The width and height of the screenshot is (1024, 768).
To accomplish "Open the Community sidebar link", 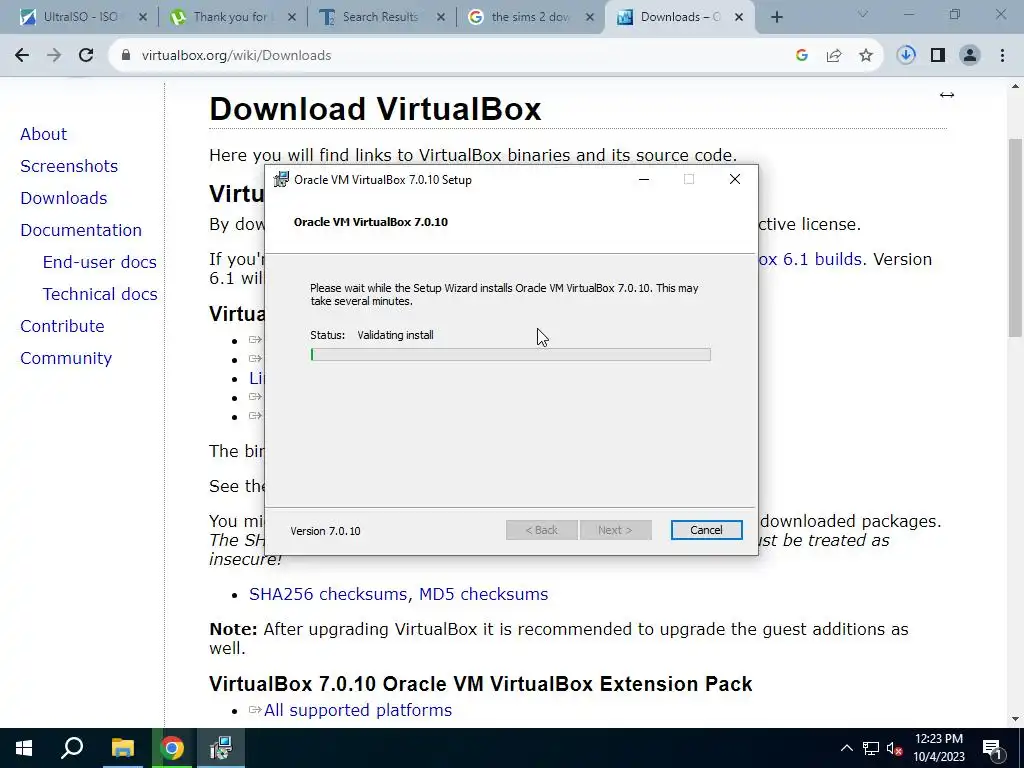I will click(66, 358).
